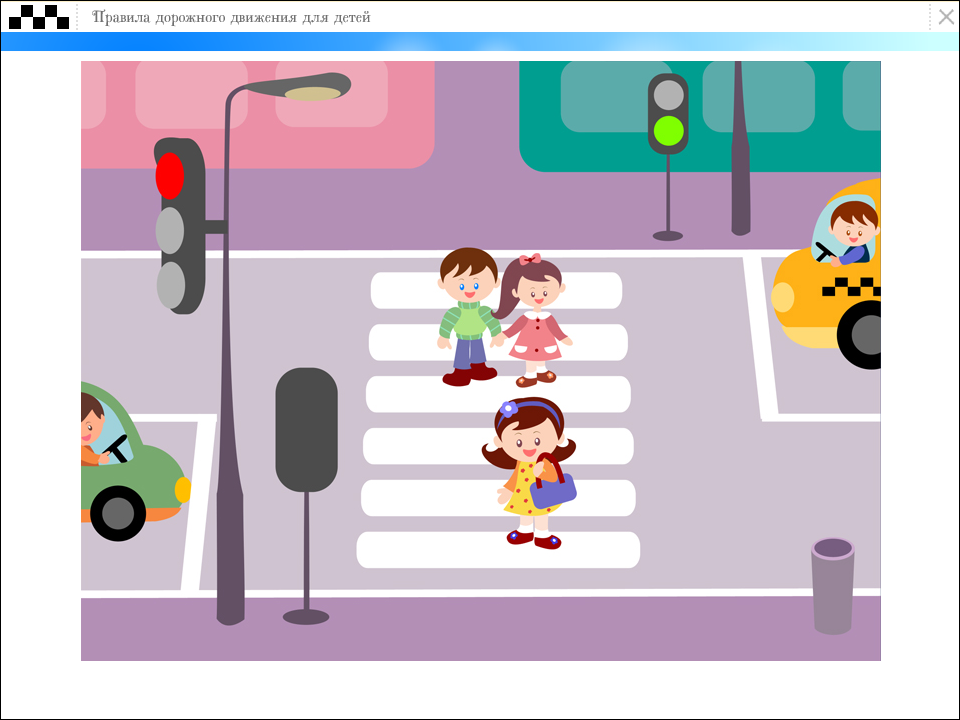Click the top grey lamp above the green light

point(668,95)
